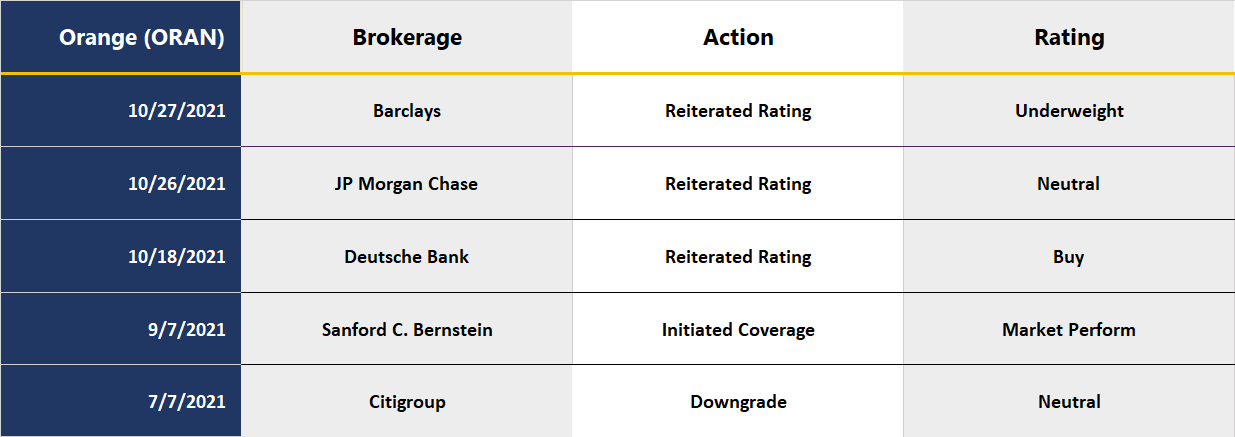Select the Orange (ORAN) header cell

[120, 37]
